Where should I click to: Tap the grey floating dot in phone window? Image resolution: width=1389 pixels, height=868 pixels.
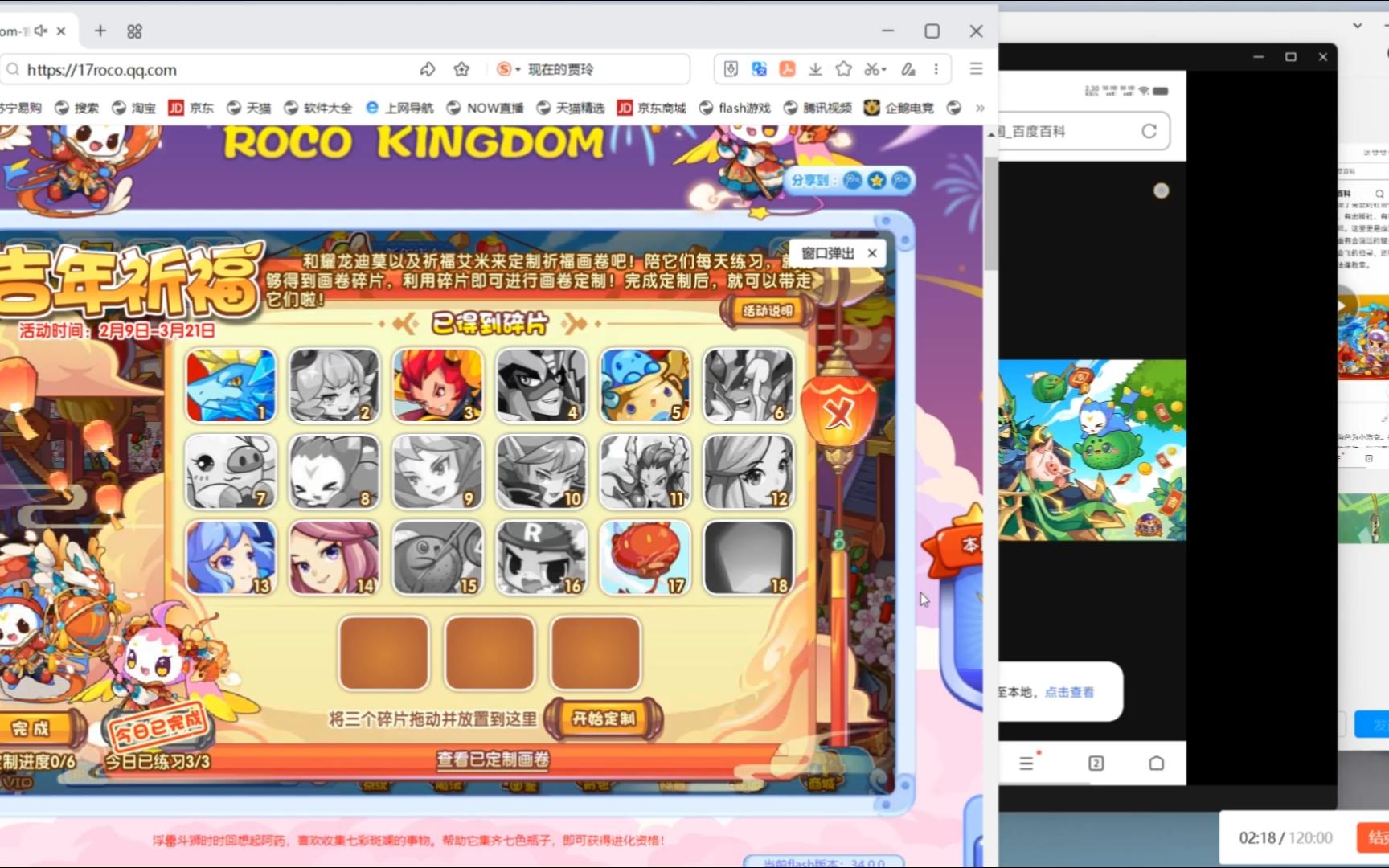click(1161, 190)
